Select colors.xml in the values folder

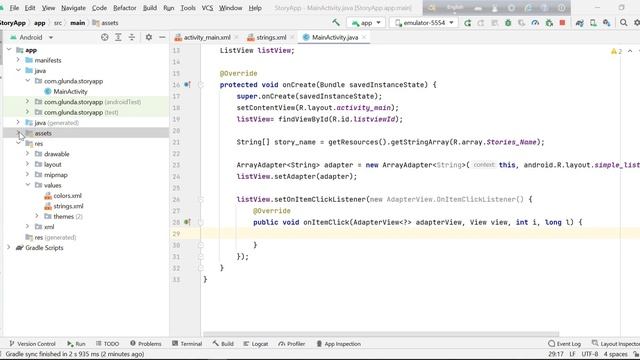[63, 196]
